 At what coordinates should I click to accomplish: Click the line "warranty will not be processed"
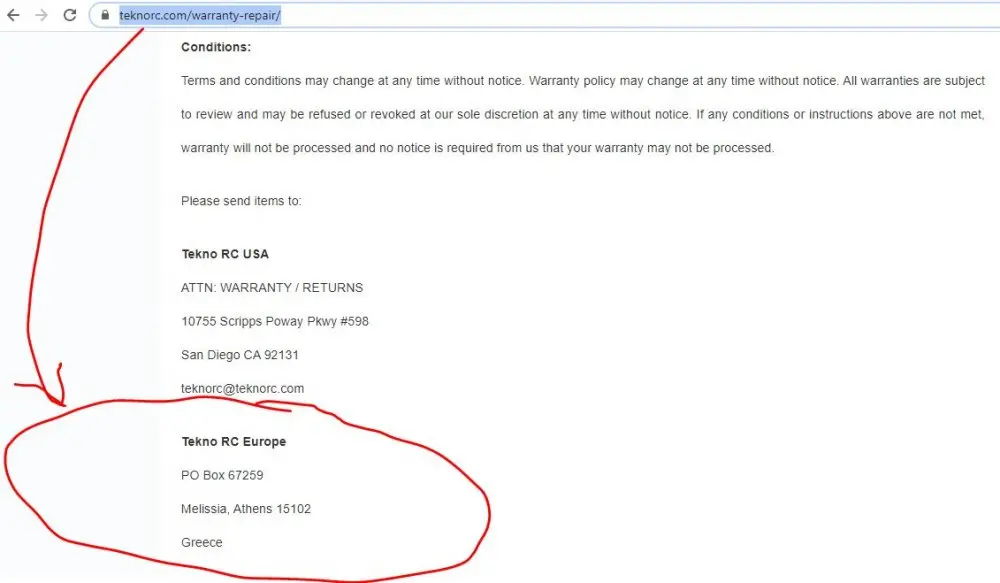[477, 148]
